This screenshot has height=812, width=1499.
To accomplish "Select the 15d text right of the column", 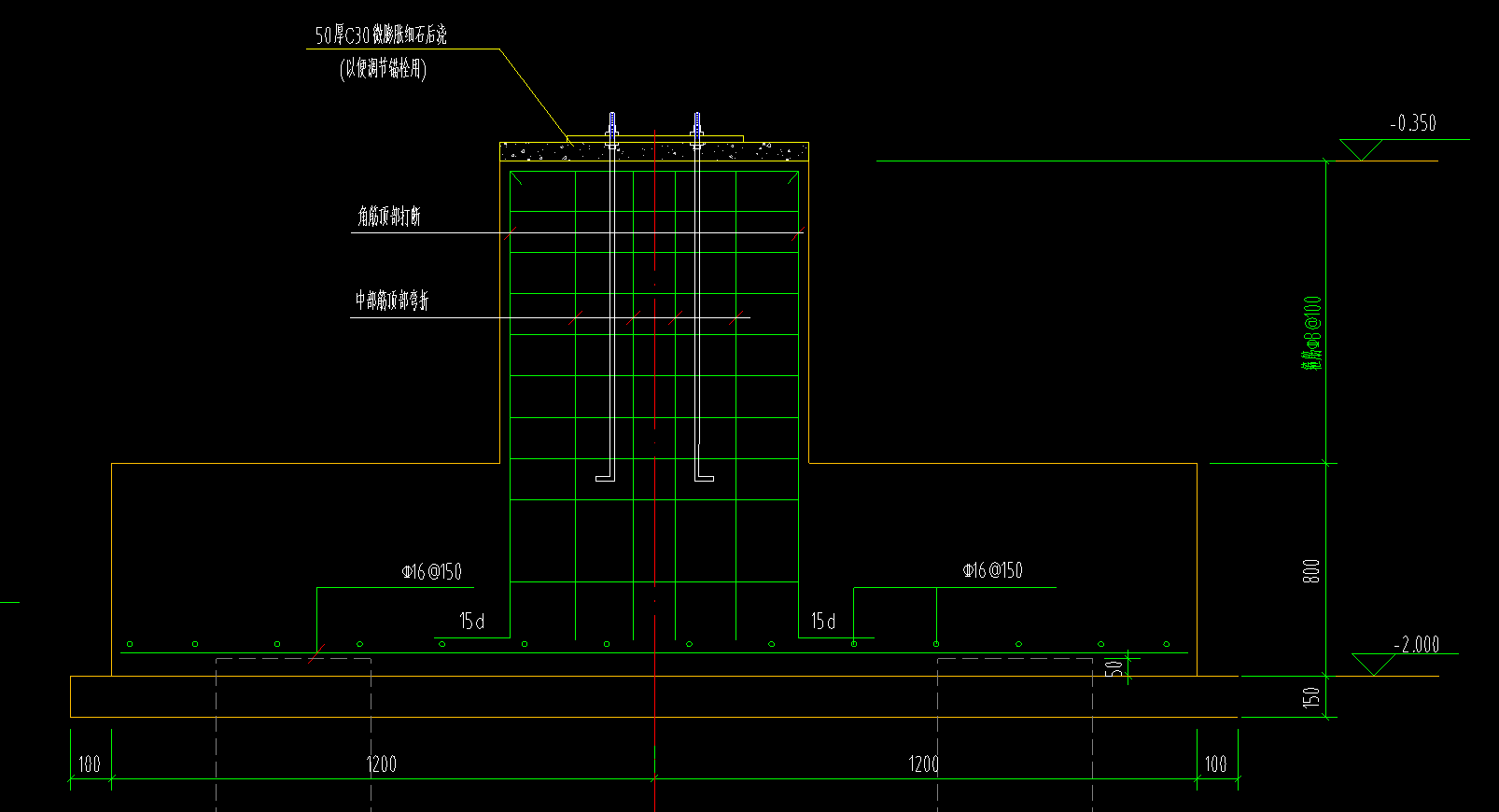I will click(x=823, y=621).
